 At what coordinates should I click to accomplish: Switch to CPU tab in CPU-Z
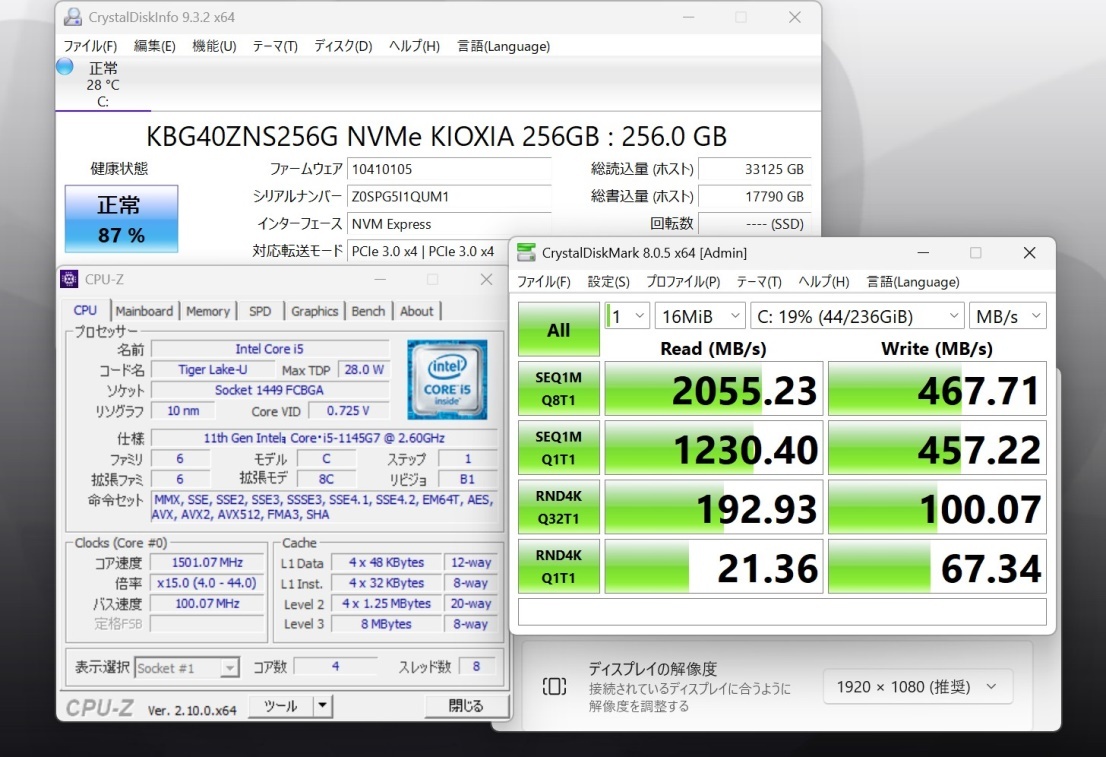85,310
